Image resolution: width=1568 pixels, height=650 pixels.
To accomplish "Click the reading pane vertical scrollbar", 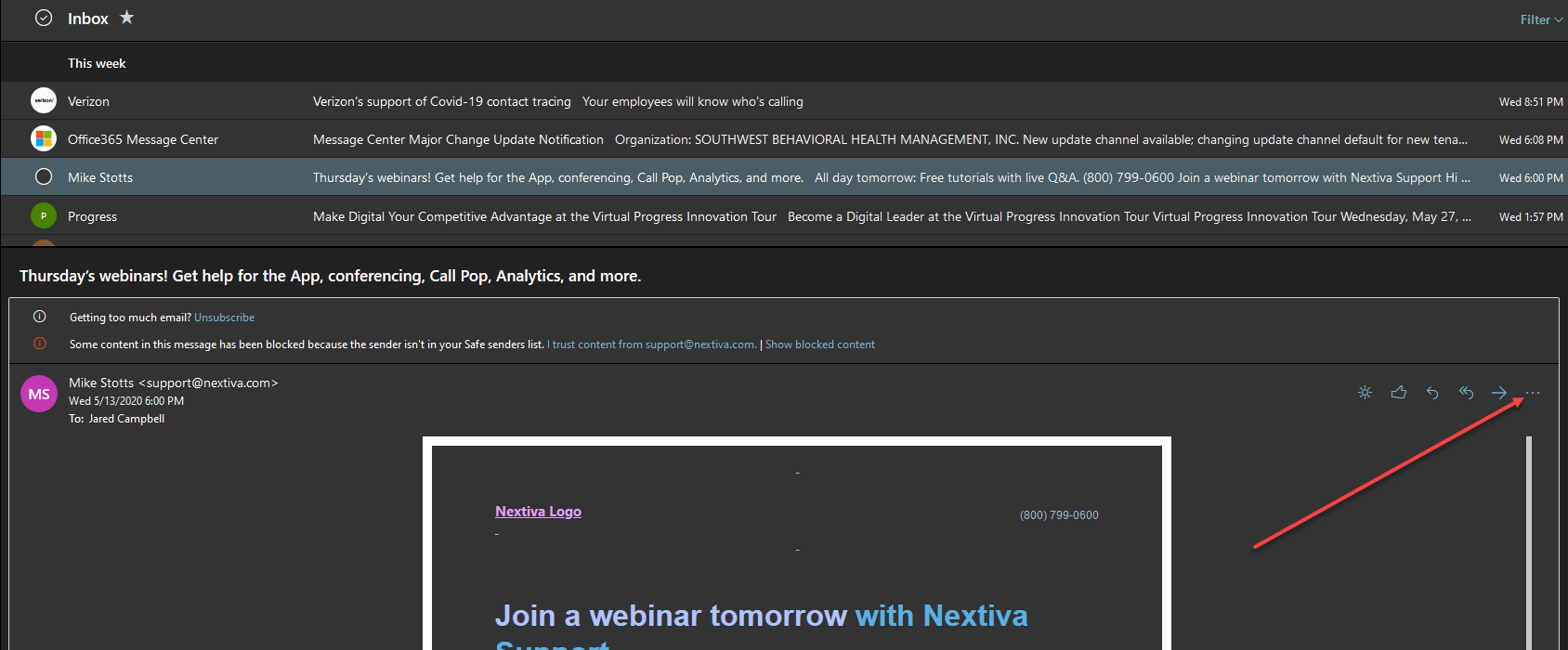I will pyautogui.click(x=1529, y=543).
